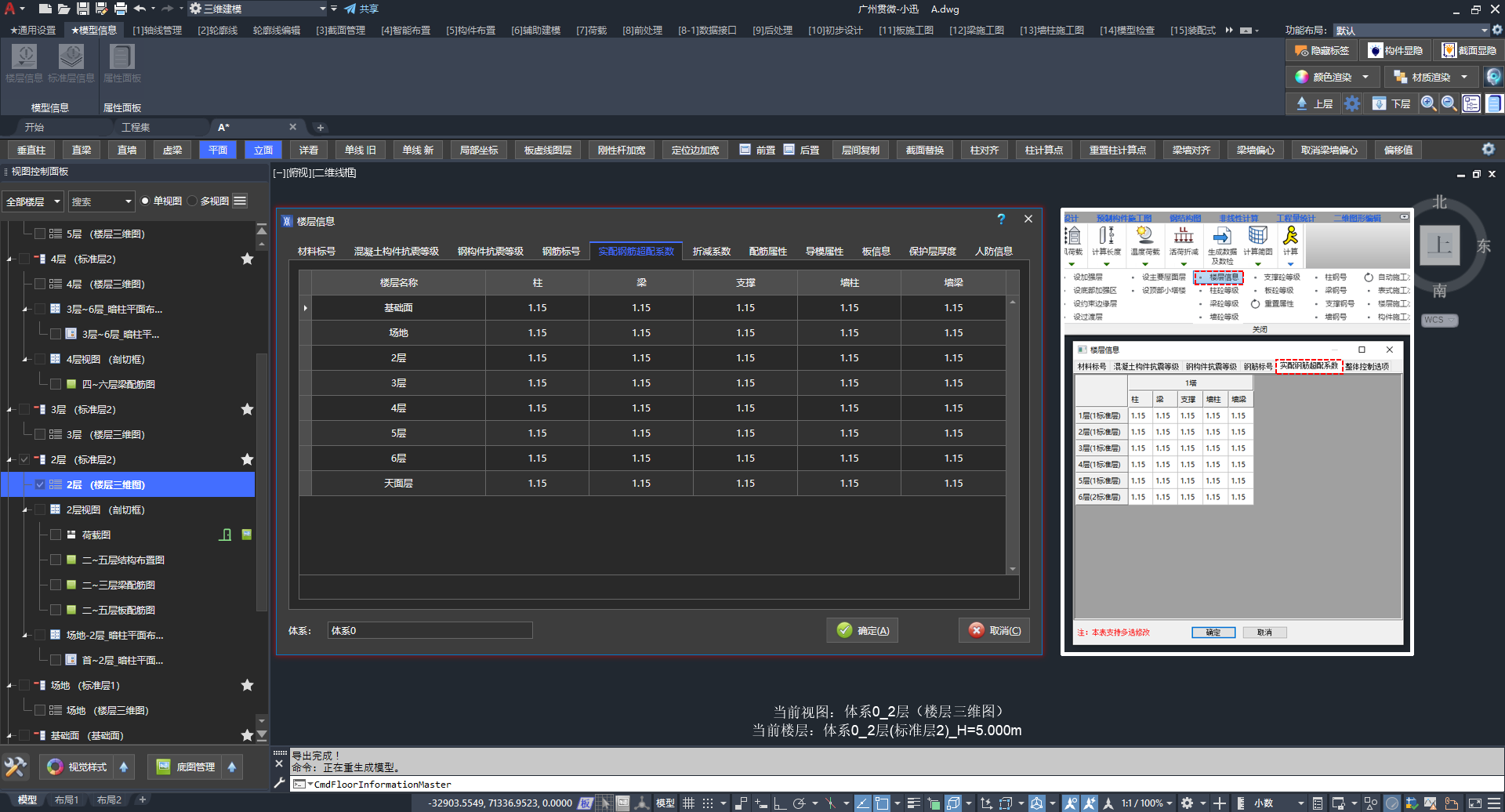Click the 确定(A) button
The width and height of the screenshot is (1505, 812).
[863, 630]
